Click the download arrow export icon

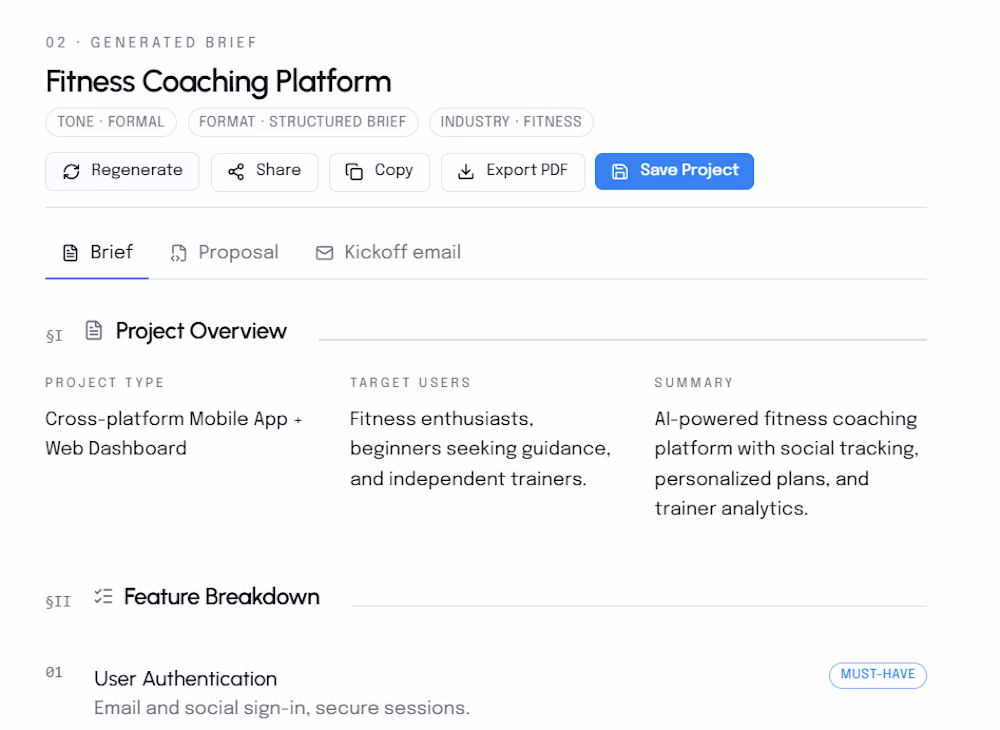coord(466,172)
